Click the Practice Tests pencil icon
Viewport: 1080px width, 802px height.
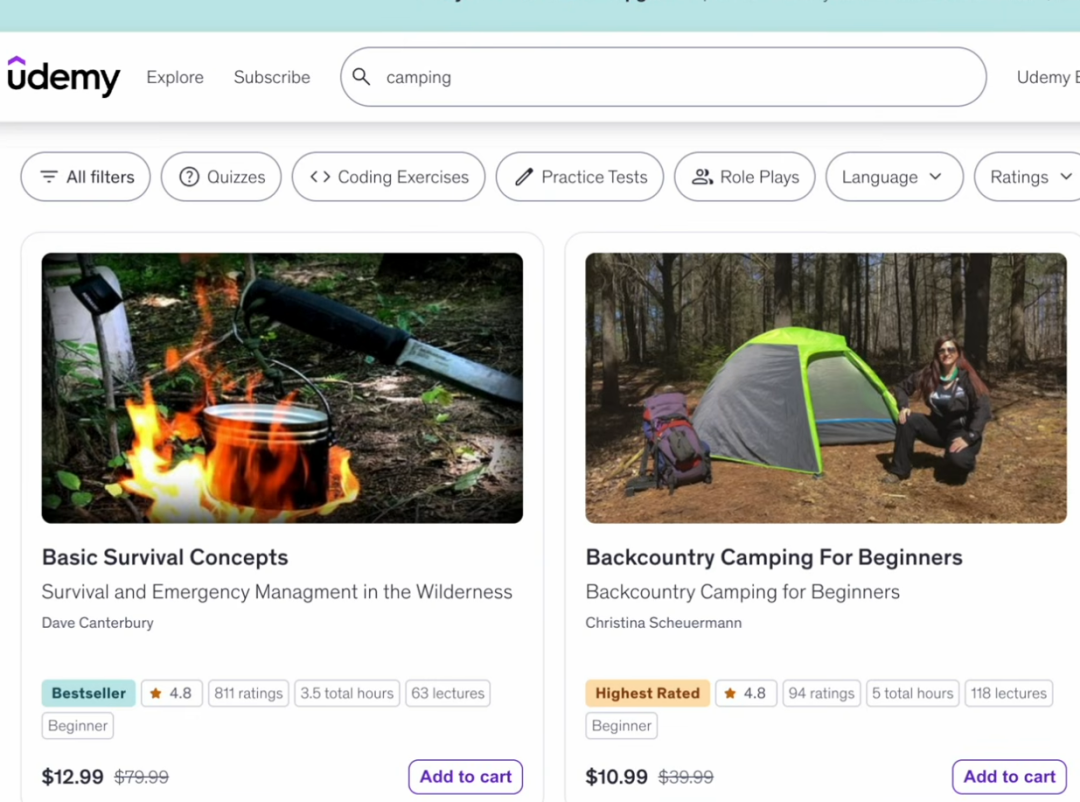524,177
